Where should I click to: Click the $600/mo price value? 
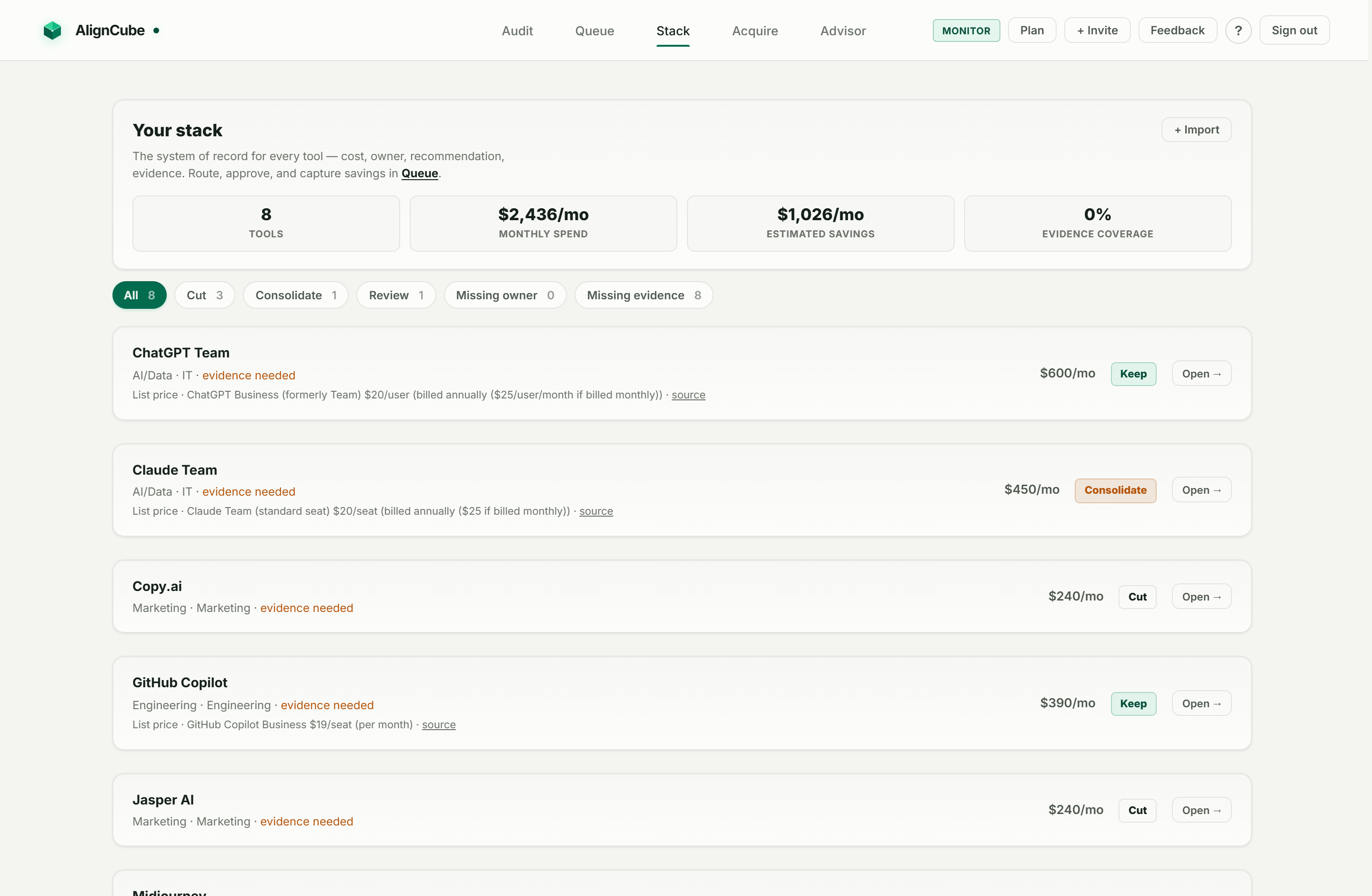1067,373
